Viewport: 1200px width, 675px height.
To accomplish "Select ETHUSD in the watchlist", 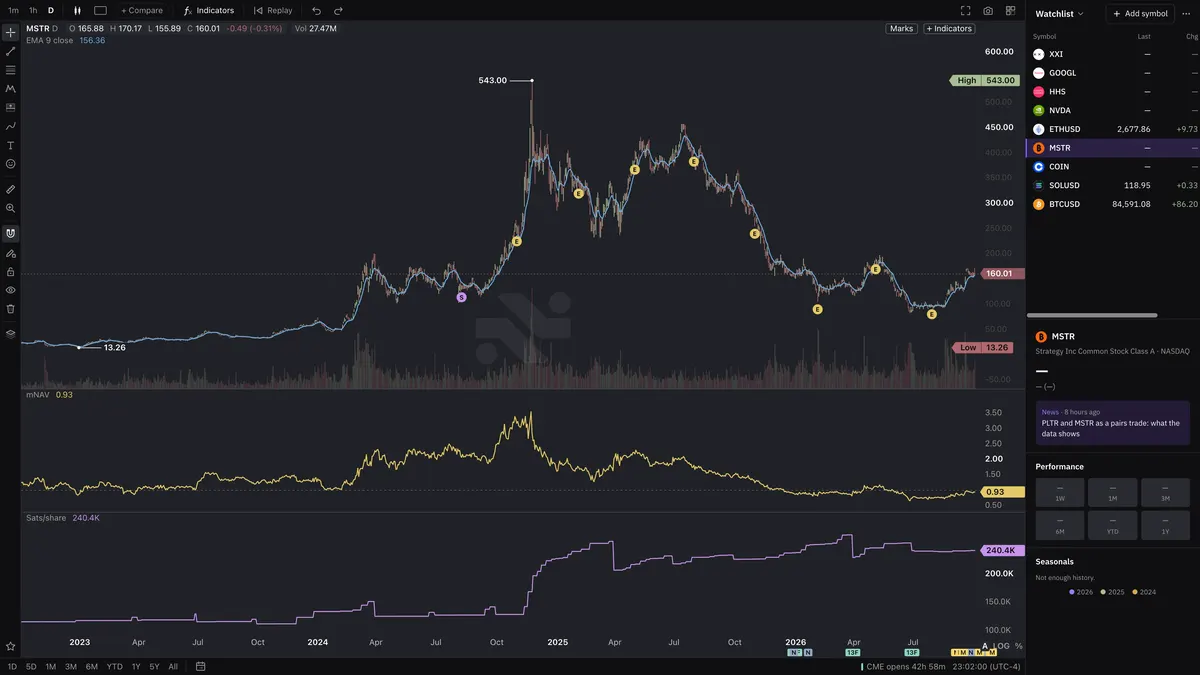I will point(1113,129).
